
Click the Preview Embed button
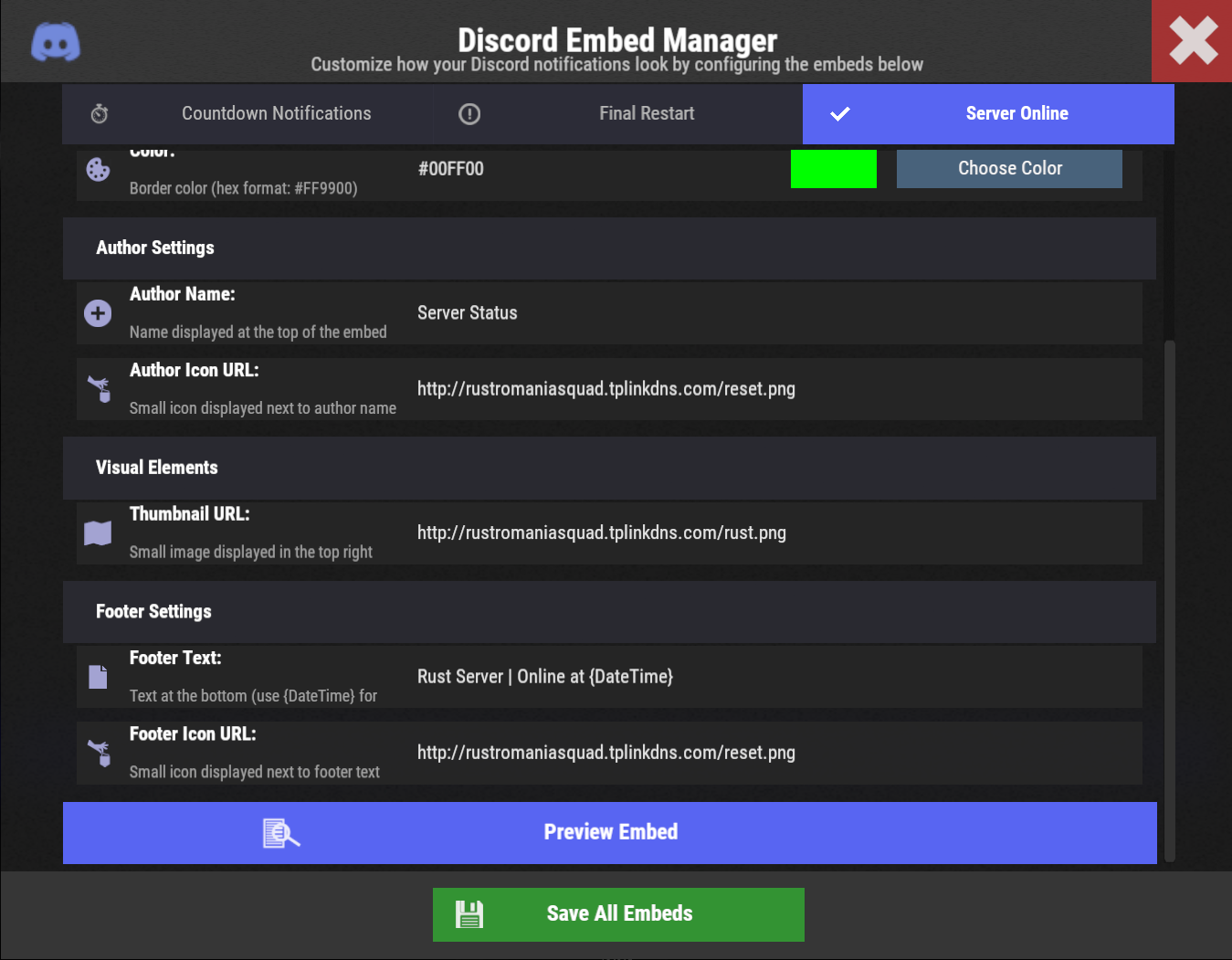click(610, 833)
